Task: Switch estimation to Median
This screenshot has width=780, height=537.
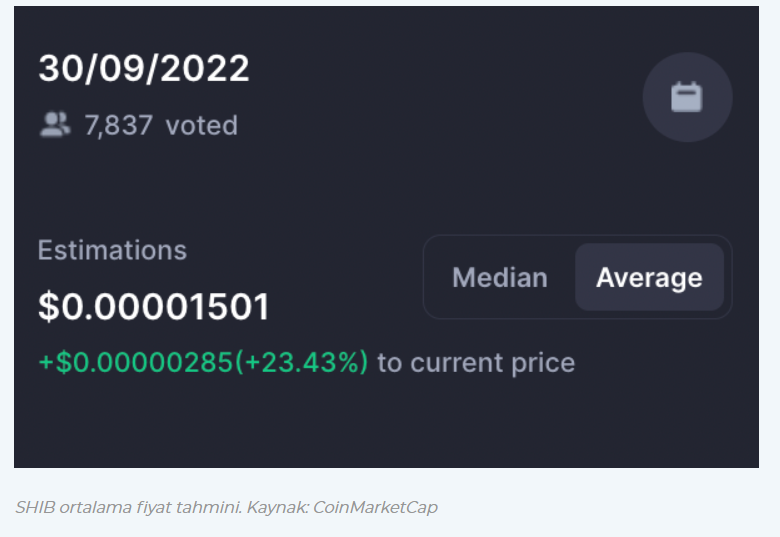Action: tap(499, 277)
